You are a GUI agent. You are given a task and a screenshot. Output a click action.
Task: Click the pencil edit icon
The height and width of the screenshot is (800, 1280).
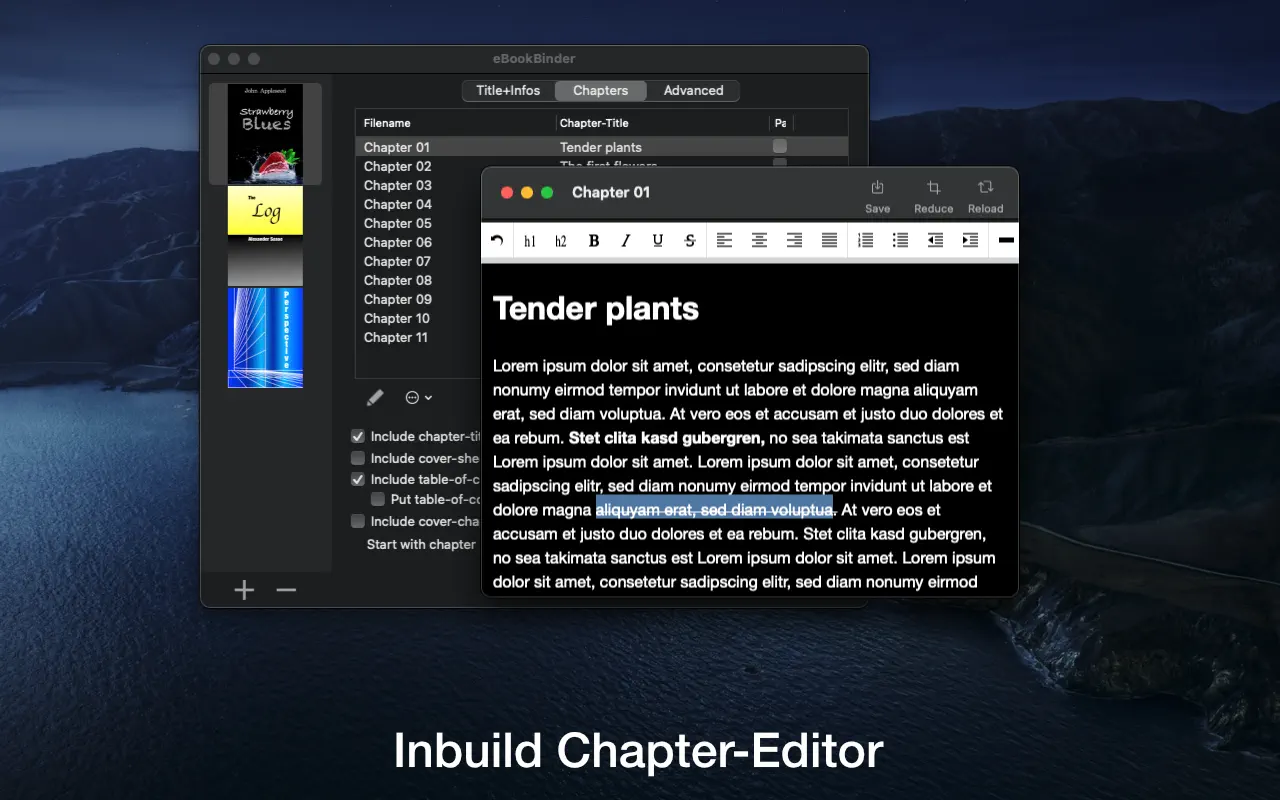click(375, 398)
